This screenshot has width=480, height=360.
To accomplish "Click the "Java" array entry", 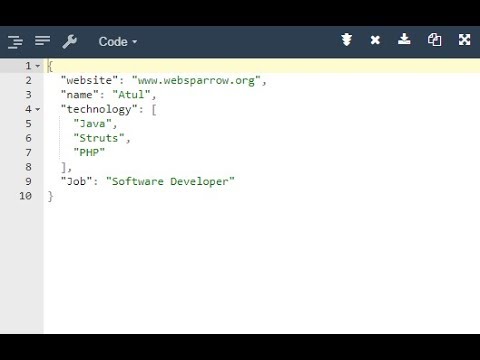I will coord(92,124).
